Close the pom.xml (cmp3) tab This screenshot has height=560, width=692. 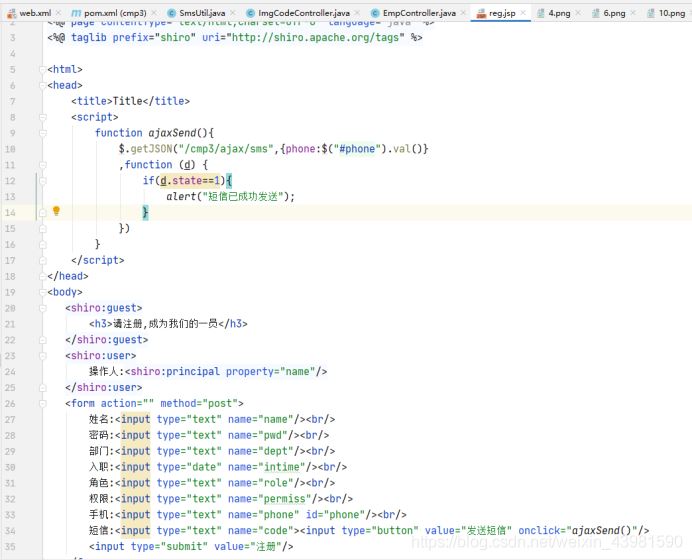pos(154,13)
